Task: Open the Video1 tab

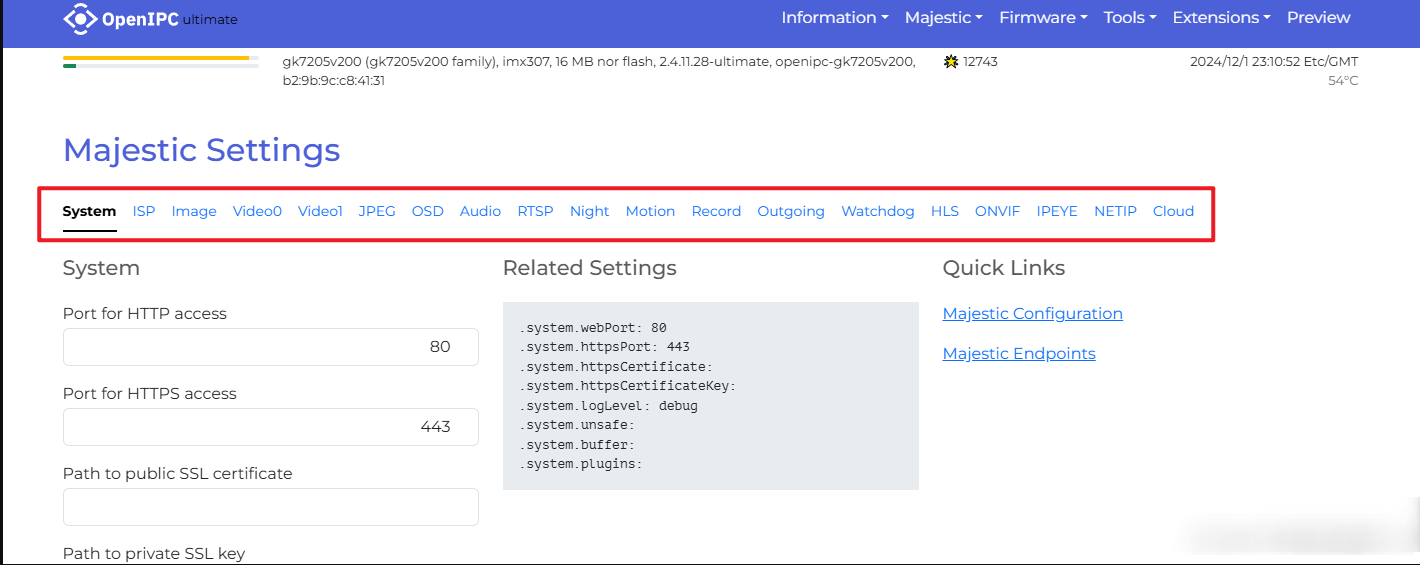Action: click(320, 211)
